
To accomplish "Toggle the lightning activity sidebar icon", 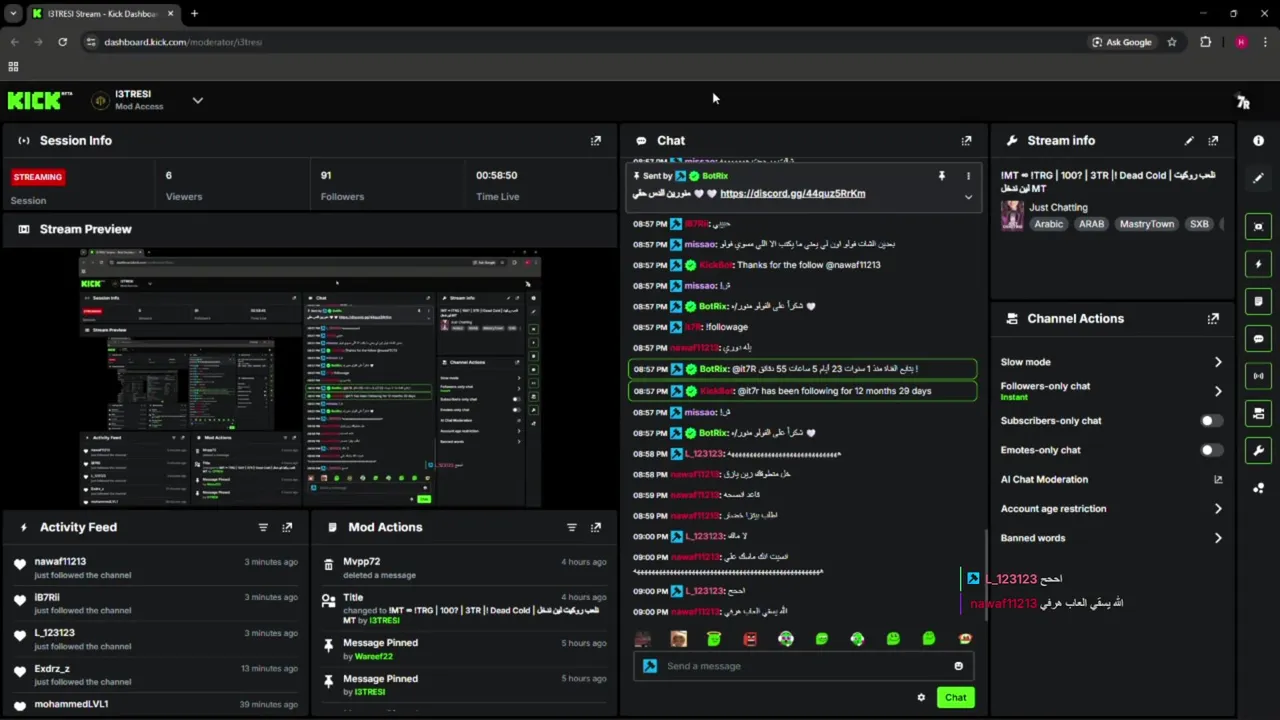I will coord(1258,264).
